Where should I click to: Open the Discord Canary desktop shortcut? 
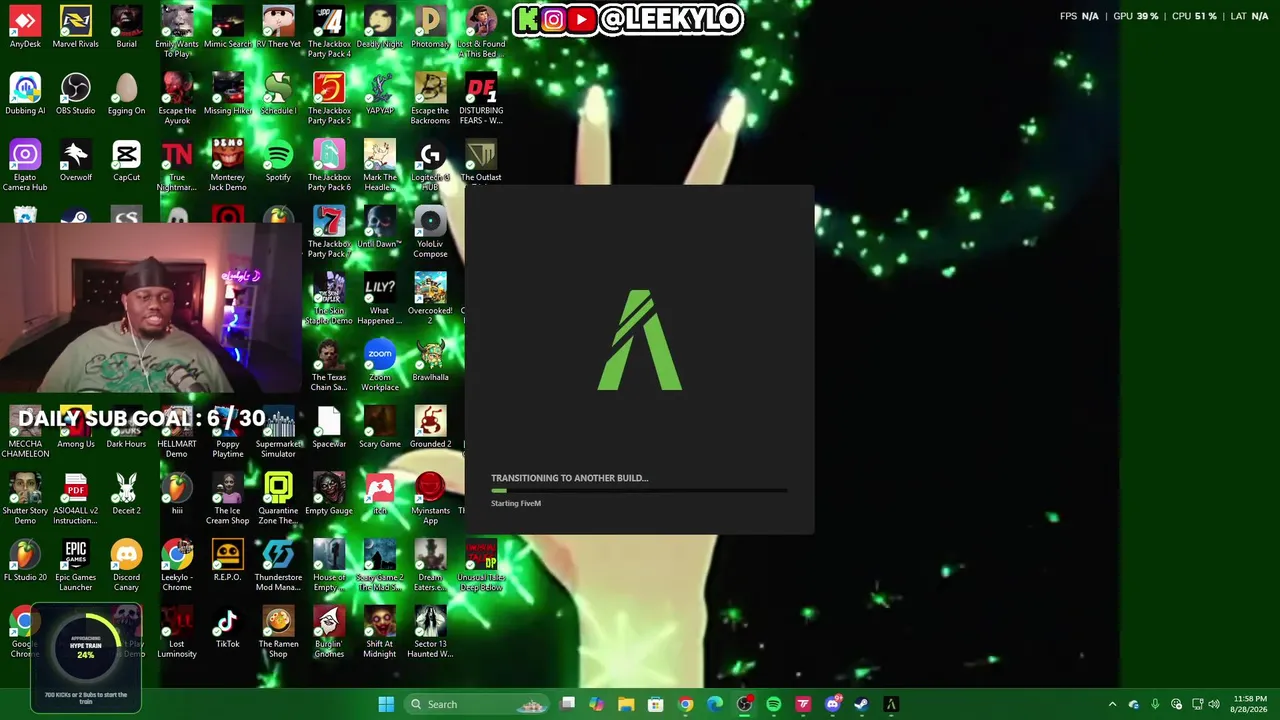pos(126,565)
